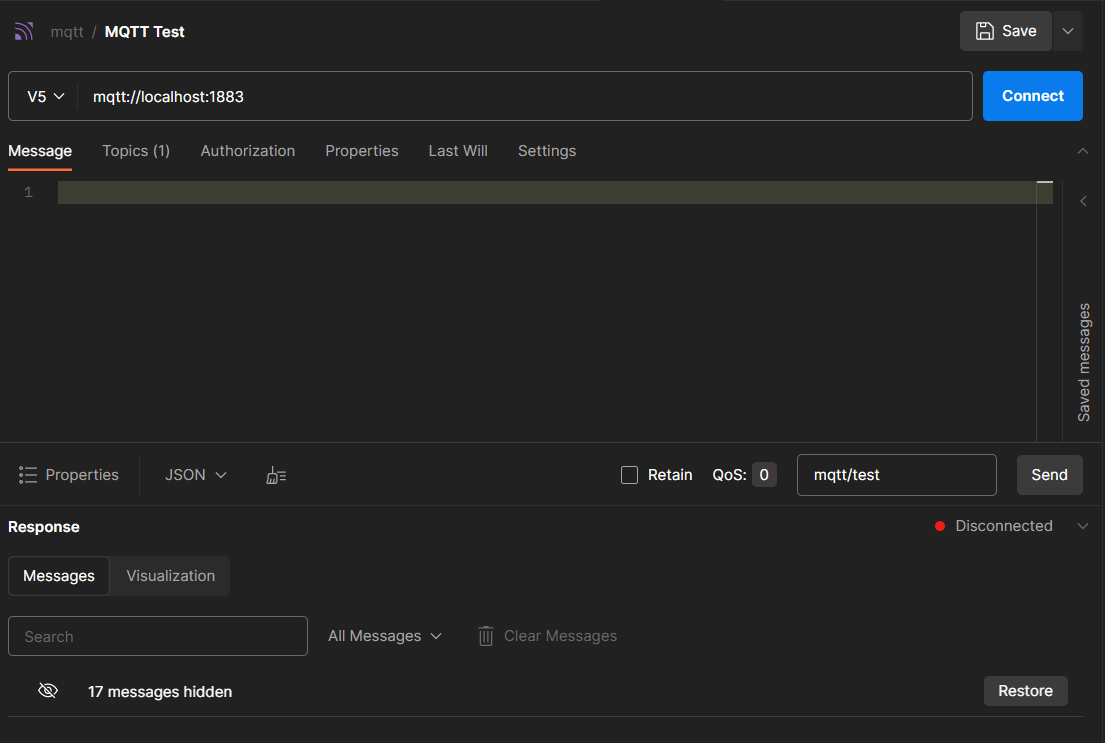Image resolution: width=1105 pixels, height=743 pixels.
Task: Open message Properties list button
Action: [68, 475]
